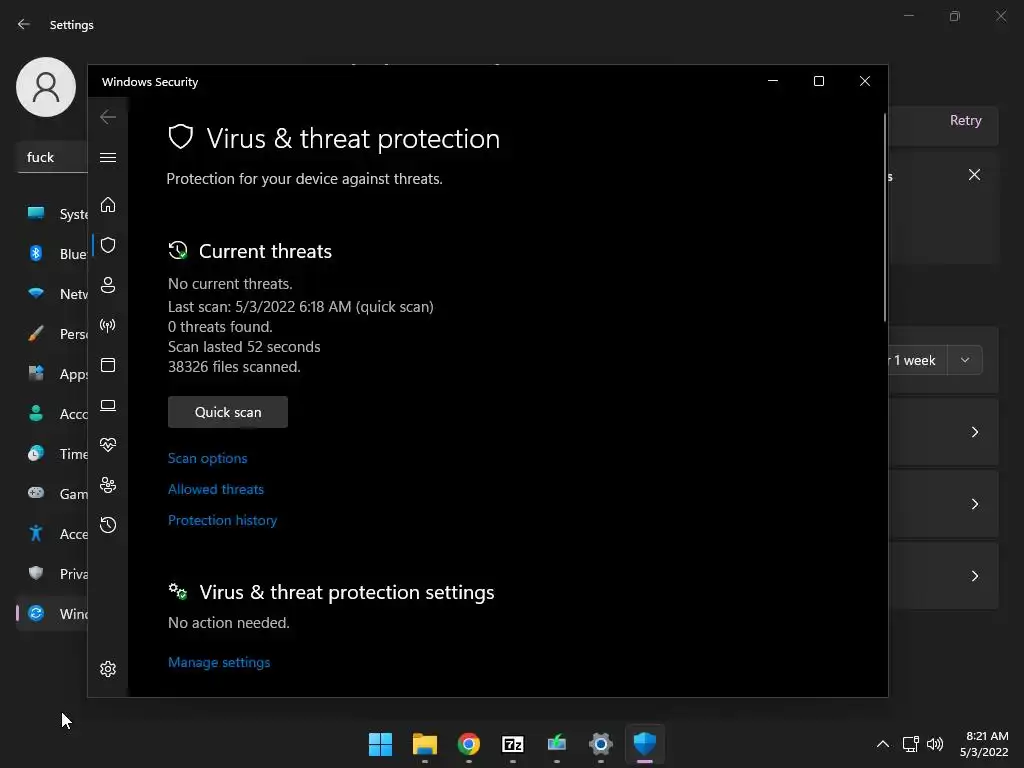The width and height of the screenshot is (1024, 768).
Task: Show hidden system tray icons
Action: [882, 744]
